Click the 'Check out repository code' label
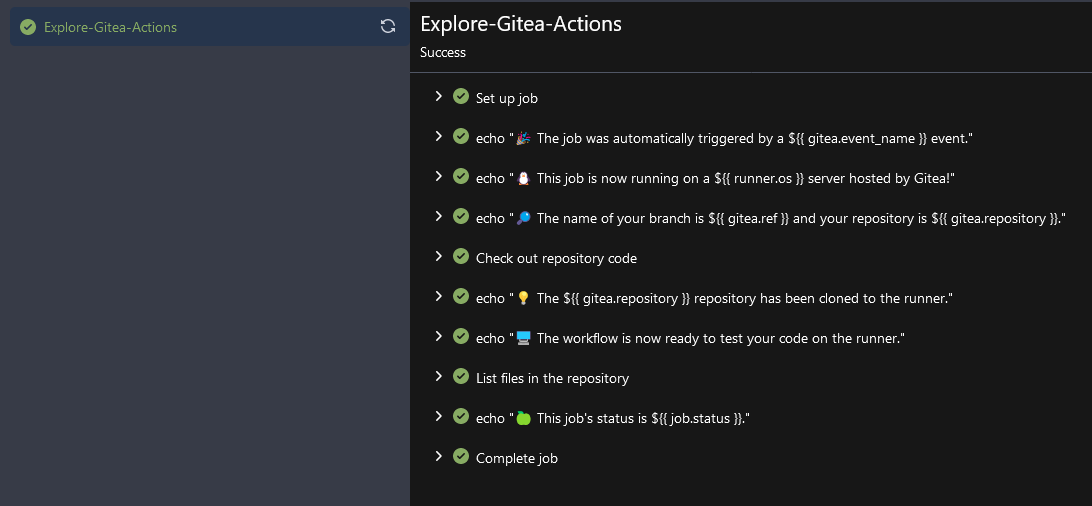 point(556,258)
